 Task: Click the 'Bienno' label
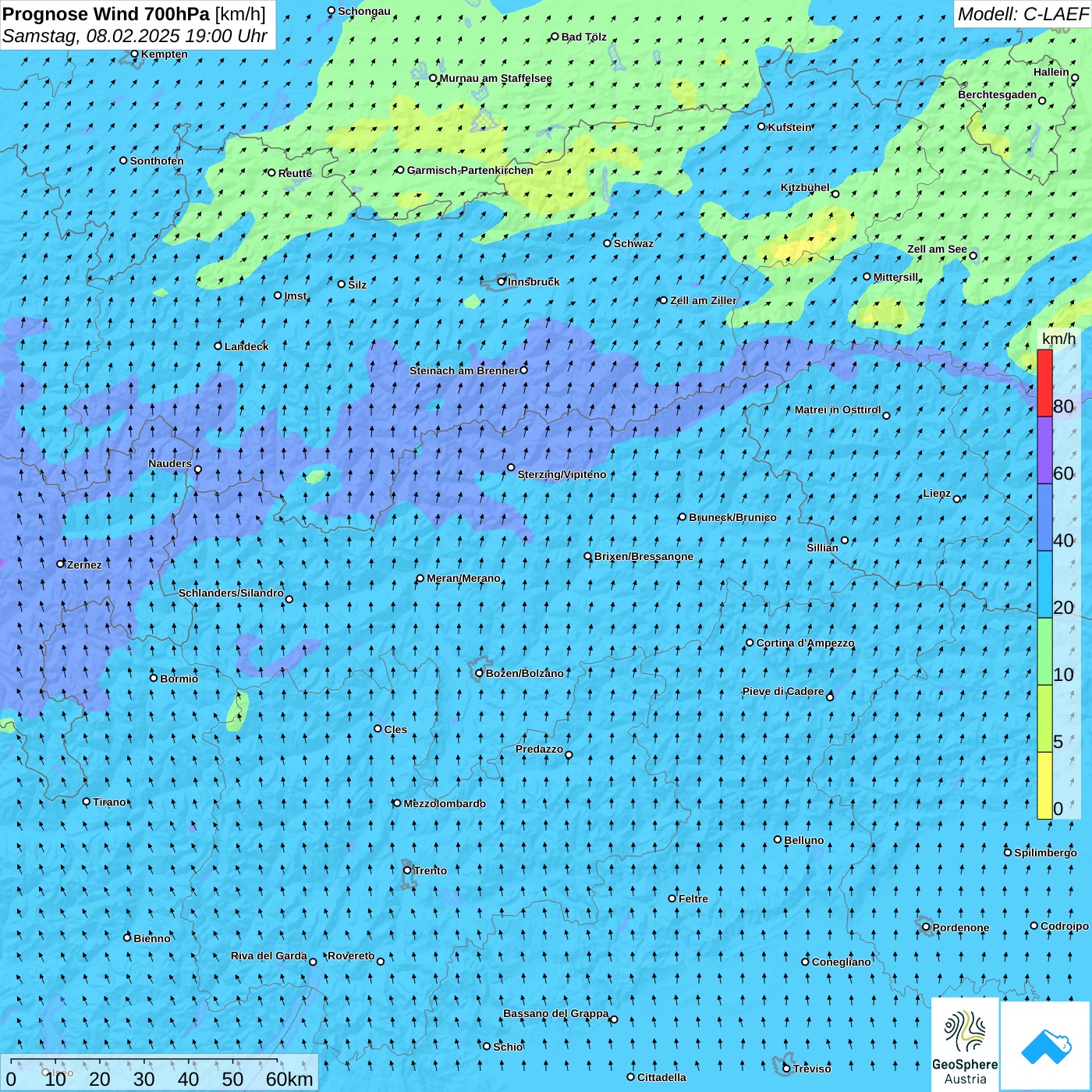[151, 938]
